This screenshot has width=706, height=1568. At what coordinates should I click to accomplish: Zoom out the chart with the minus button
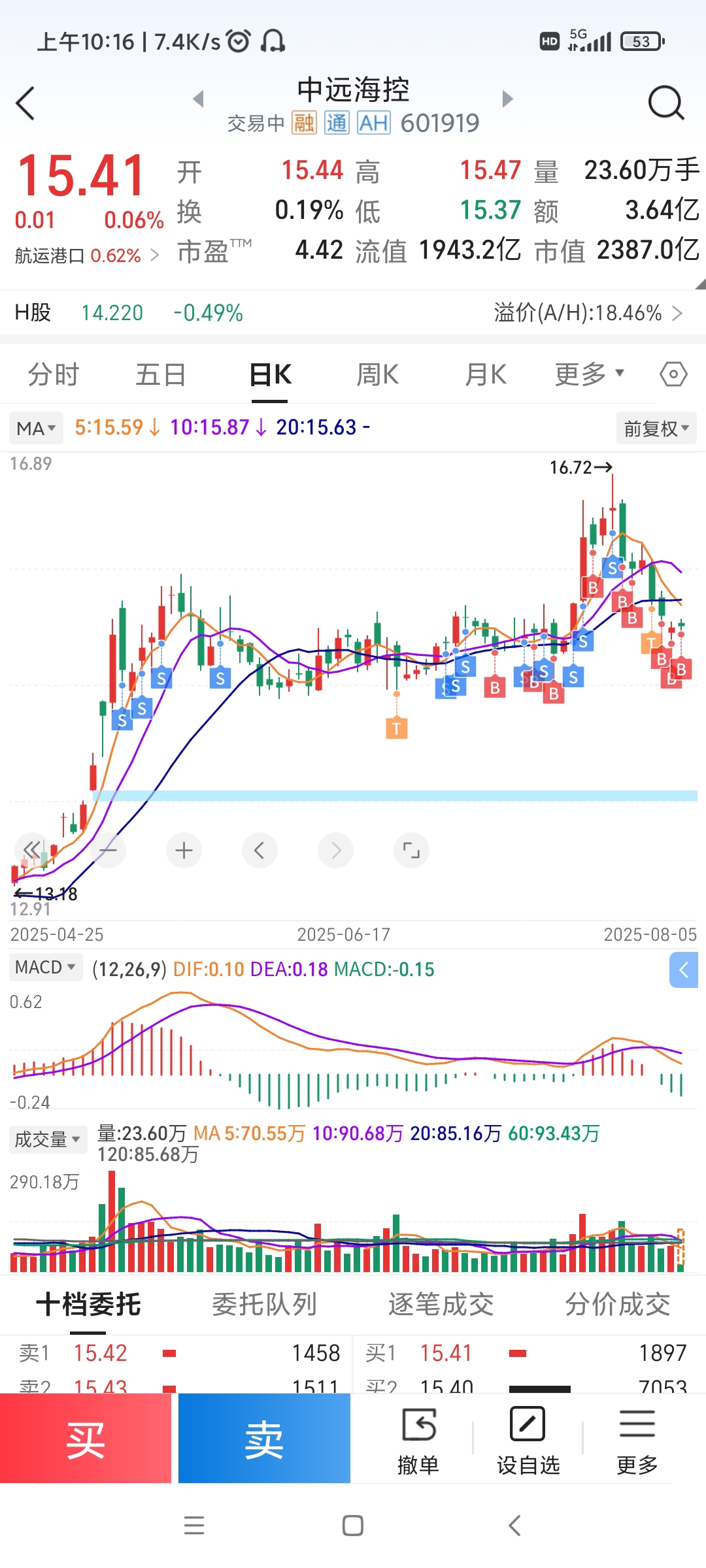point(108,850)
